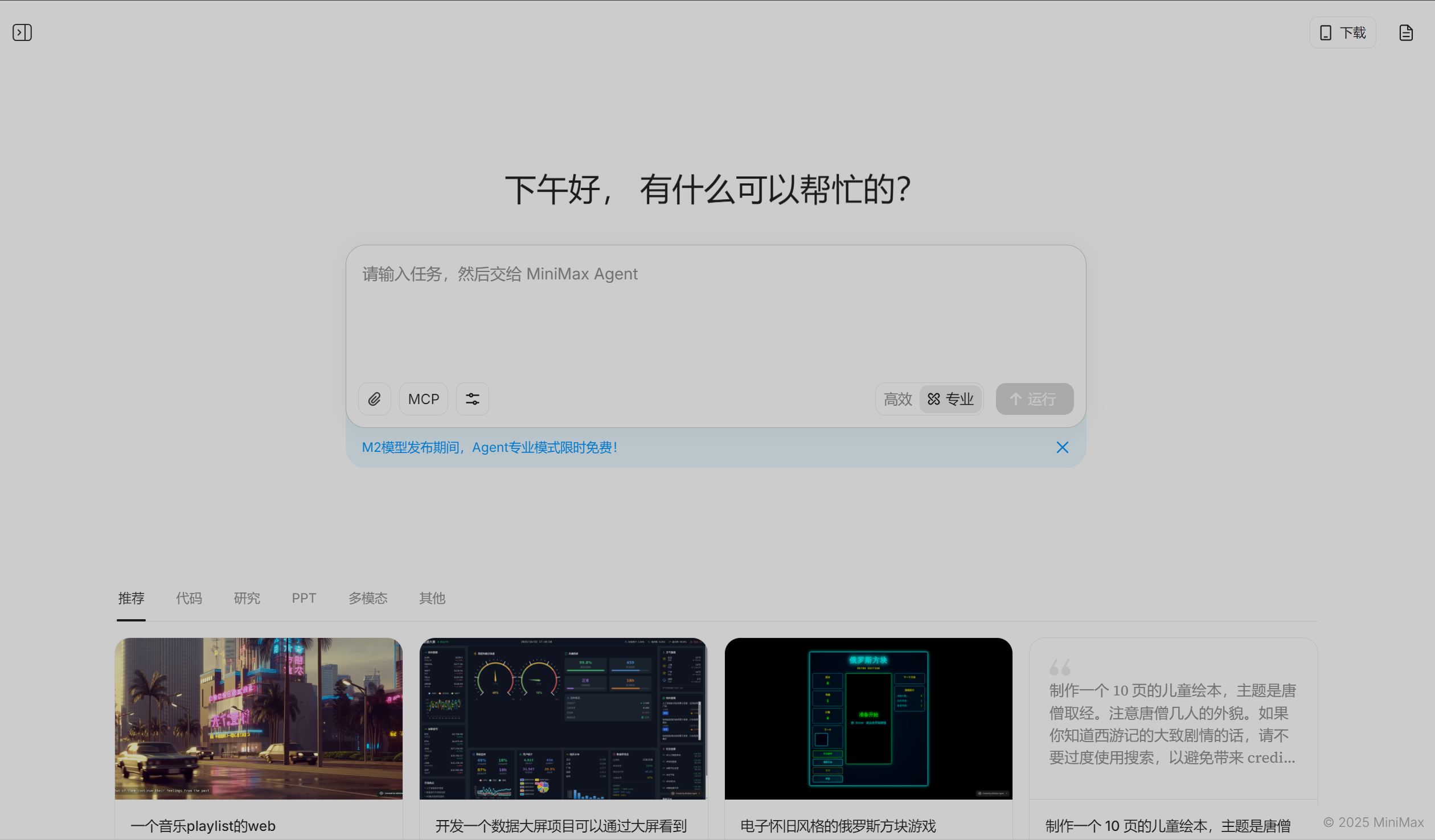This screenshot has width=1435, height=840.
Task: Open the MCP options
Action: coord(423,399)
